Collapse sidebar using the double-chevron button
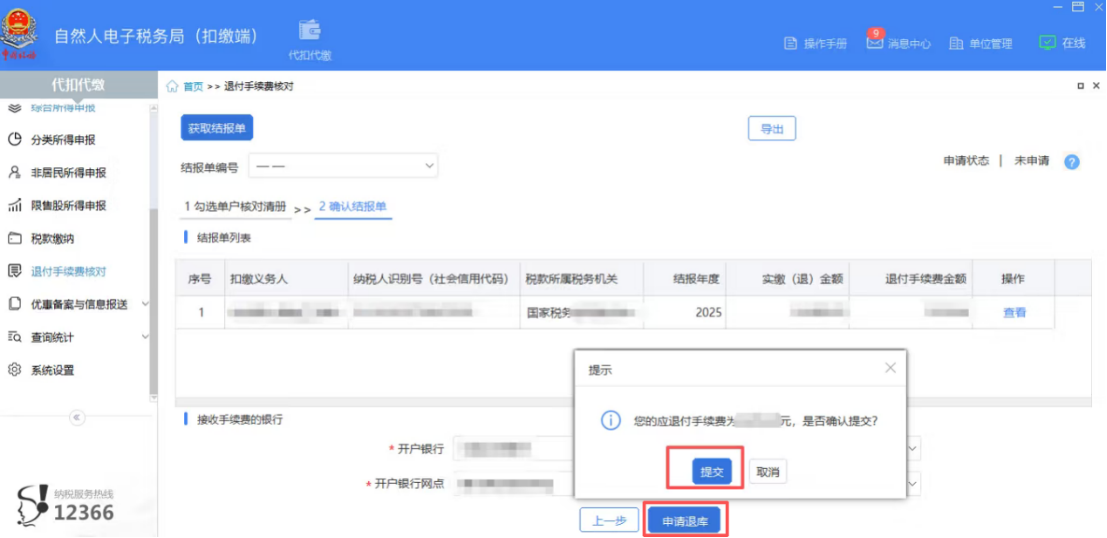Viewport: 1107px width, 538px height. coord(78,417)
